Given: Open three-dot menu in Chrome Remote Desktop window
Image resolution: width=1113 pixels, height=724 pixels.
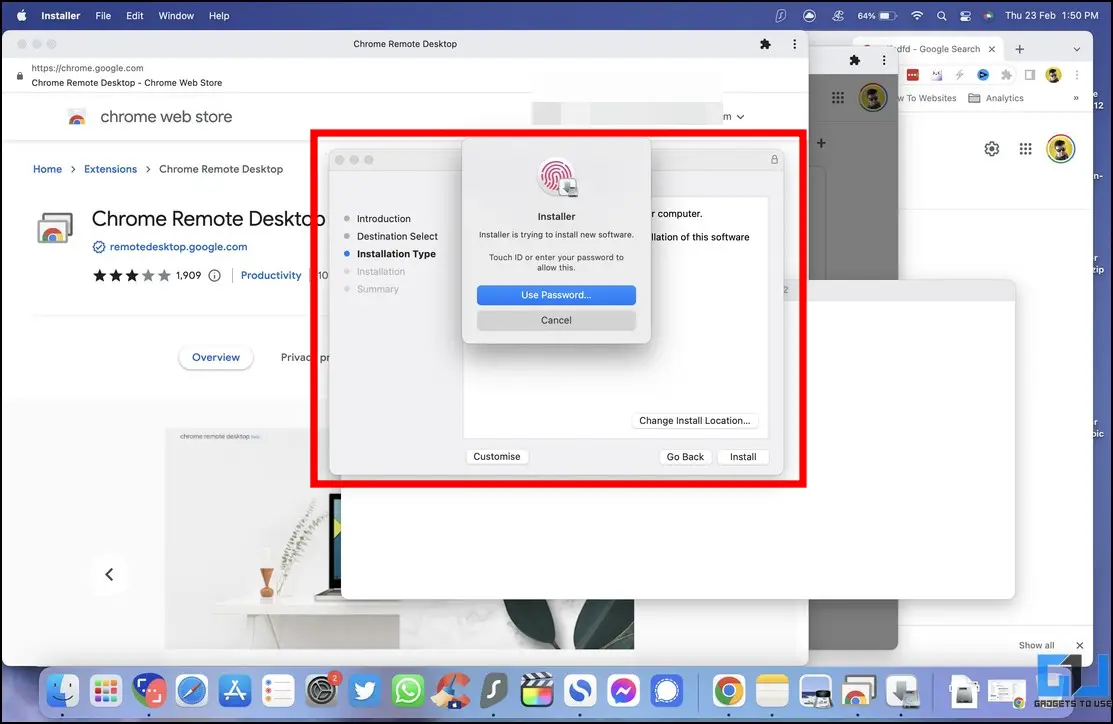Looking at the screenshot, I should [x=794, y=44].
